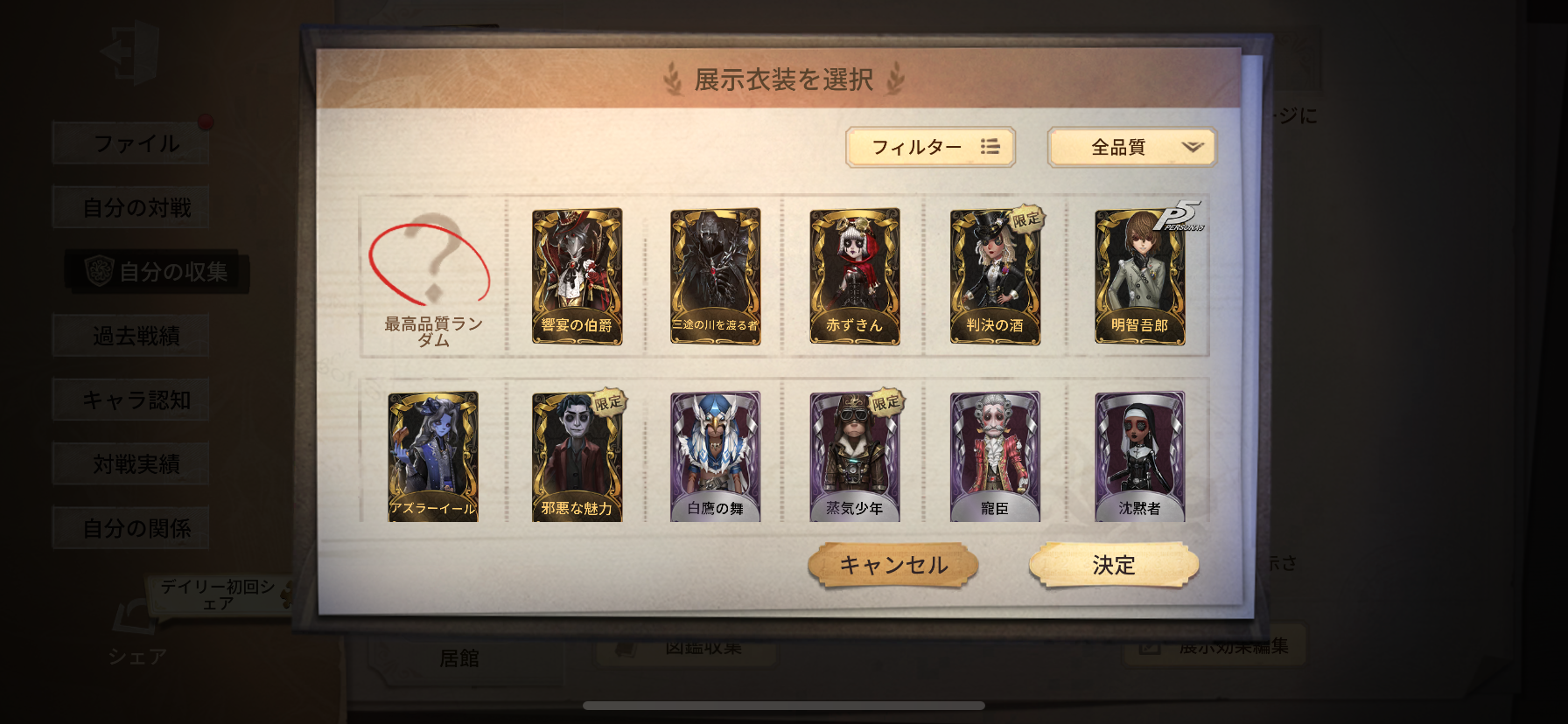Viewport: 1568px width, 724px height.
Task: Pick the 白鷹の舞 costume card
Action: [x=715, y=456]
